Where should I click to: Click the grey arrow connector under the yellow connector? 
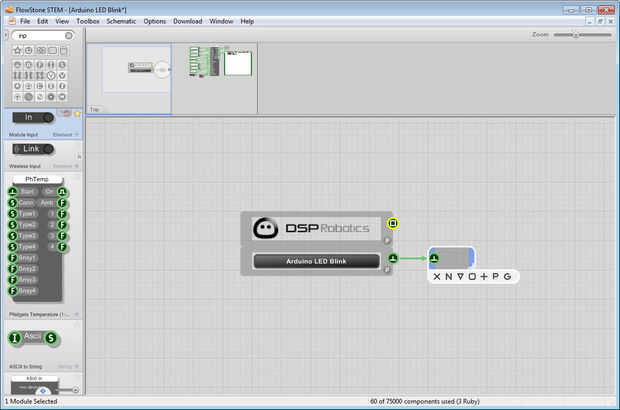(387, 240)
